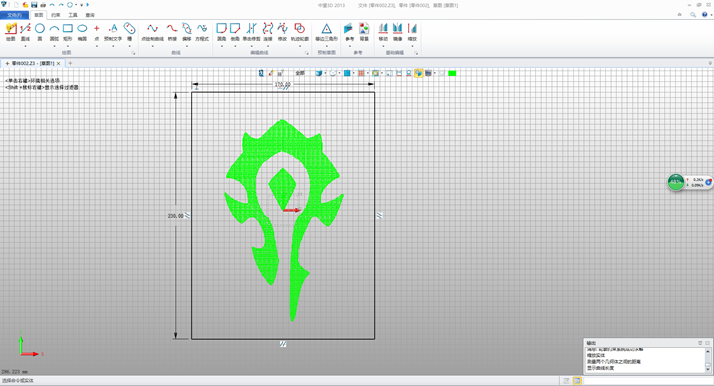The width and height of the screenshot is (714, 386).
Task: Toggle the red grid display icon
Action: tap(361, 73)
